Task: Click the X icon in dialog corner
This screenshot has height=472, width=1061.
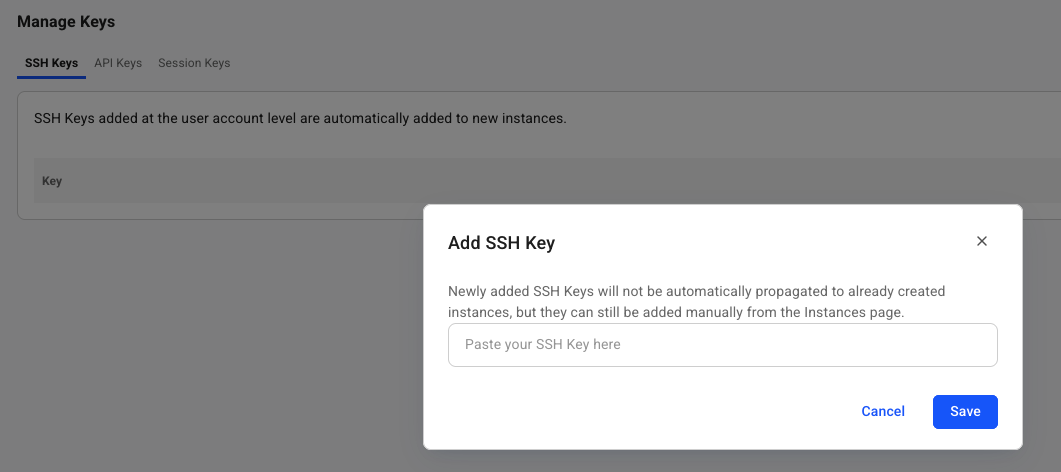Action: (981, 241)
